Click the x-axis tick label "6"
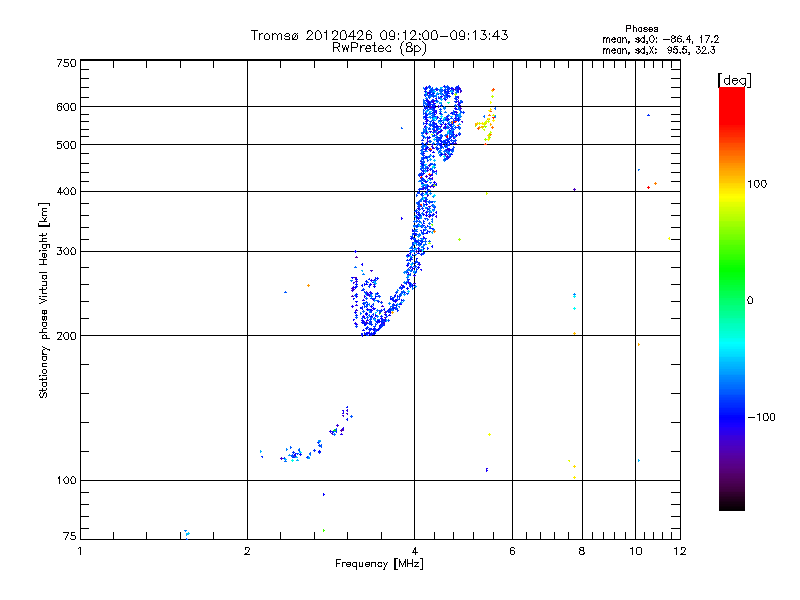Screen dimensions: 800x600 click(512, 551)
